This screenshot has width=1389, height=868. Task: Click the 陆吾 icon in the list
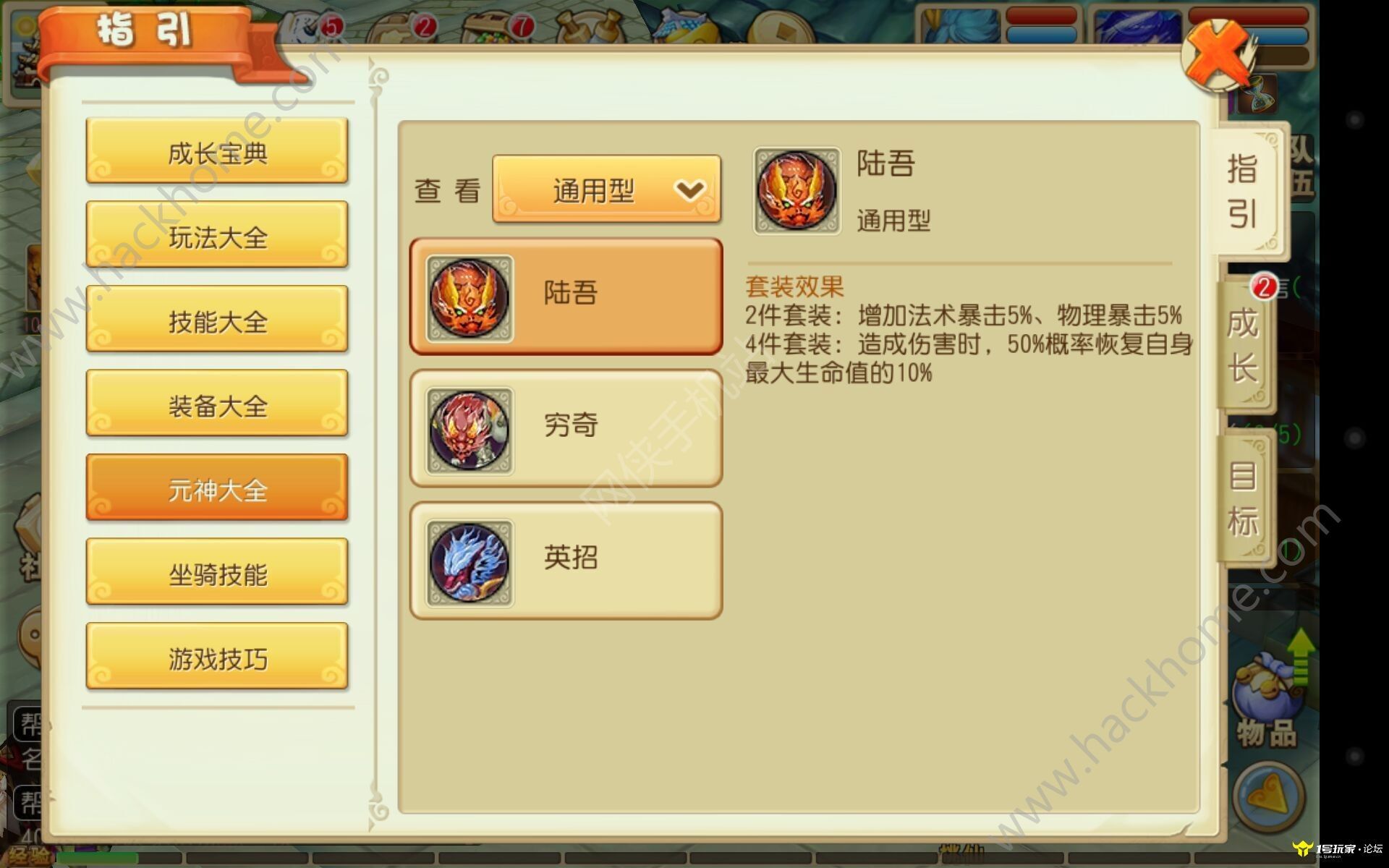pyautogui.click(x=470, y=298)
